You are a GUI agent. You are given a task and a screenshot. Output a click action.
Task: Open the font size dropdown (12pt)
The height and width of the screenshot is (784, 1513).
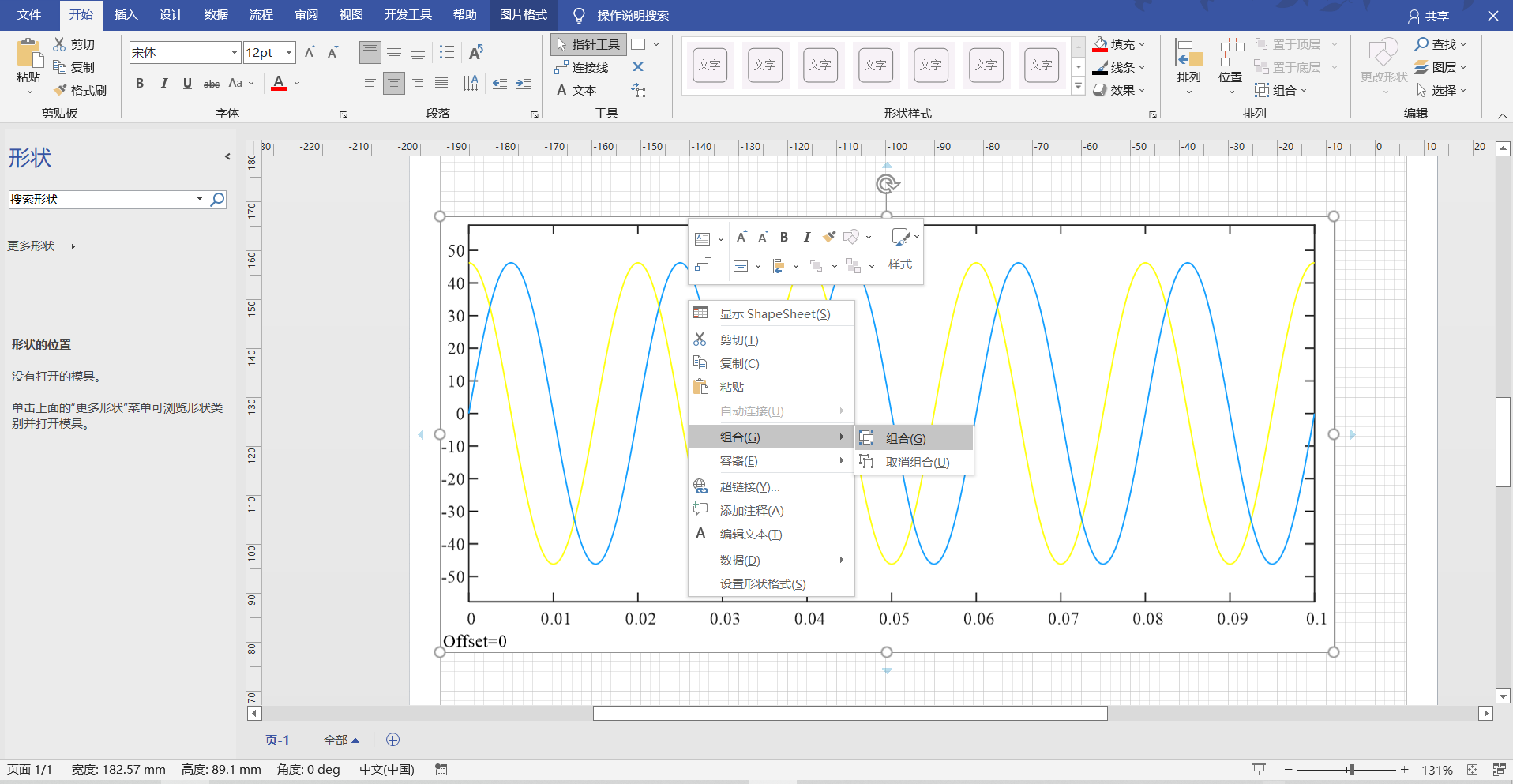point(289,52)
